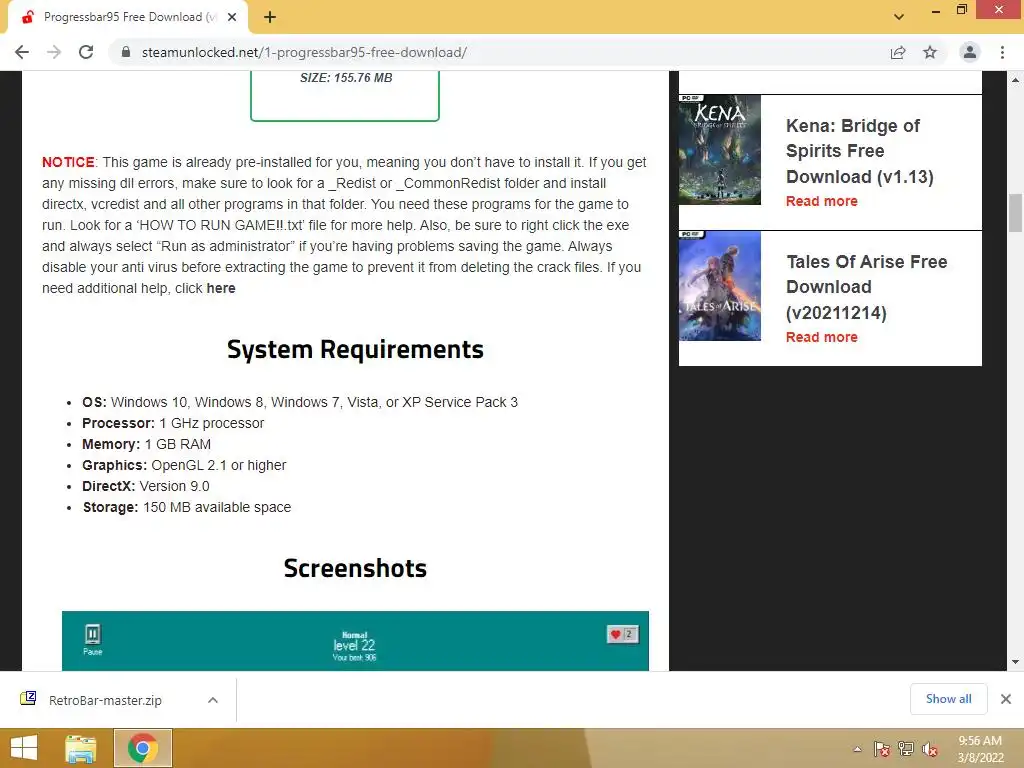1024x768 pixels.
Task: Click page scrollbar up arrow
Action: pos(1016,80)
